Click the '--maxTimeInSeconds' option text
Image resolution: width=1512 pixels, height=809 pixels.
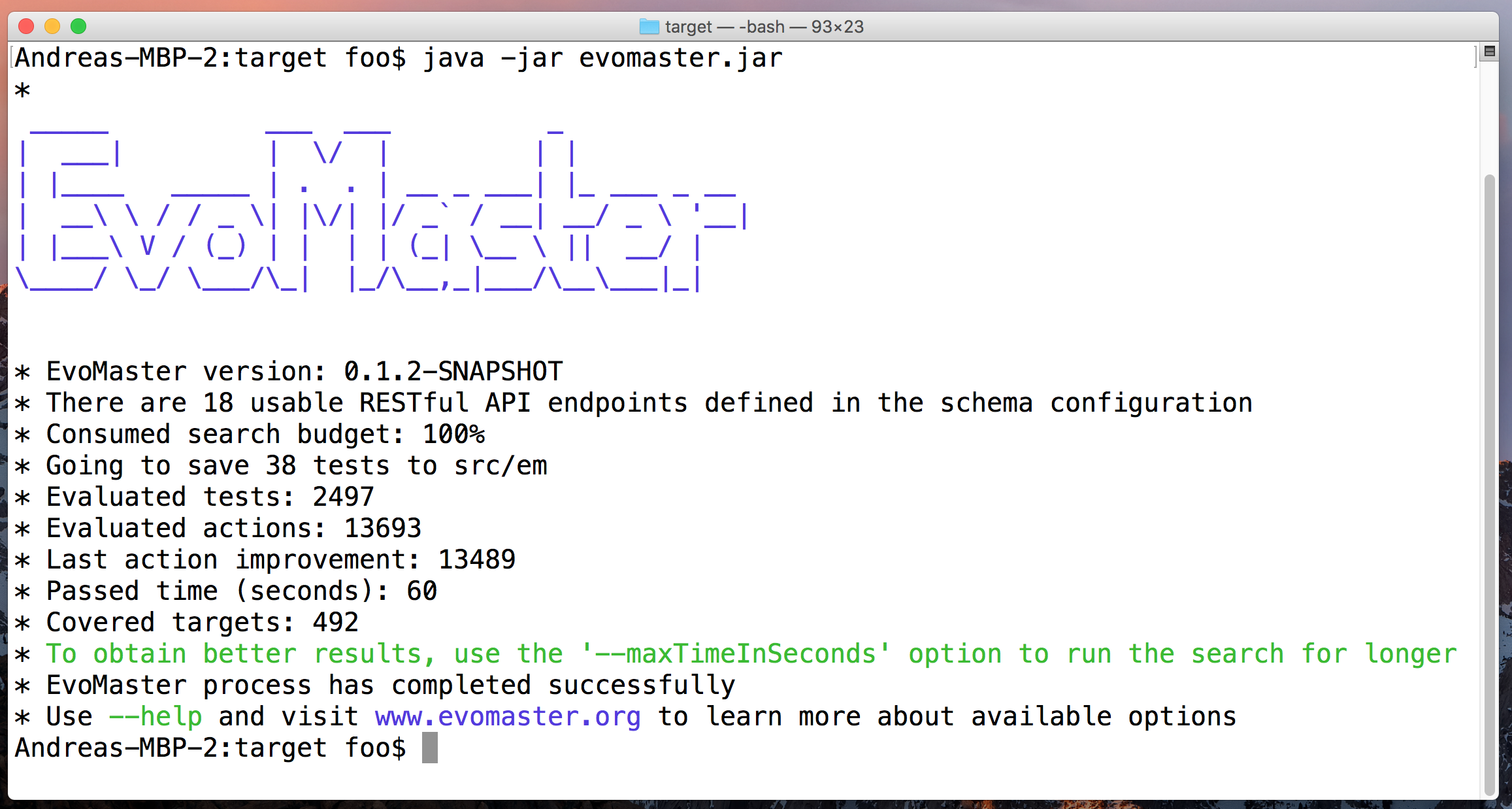[x=735, y=654]
